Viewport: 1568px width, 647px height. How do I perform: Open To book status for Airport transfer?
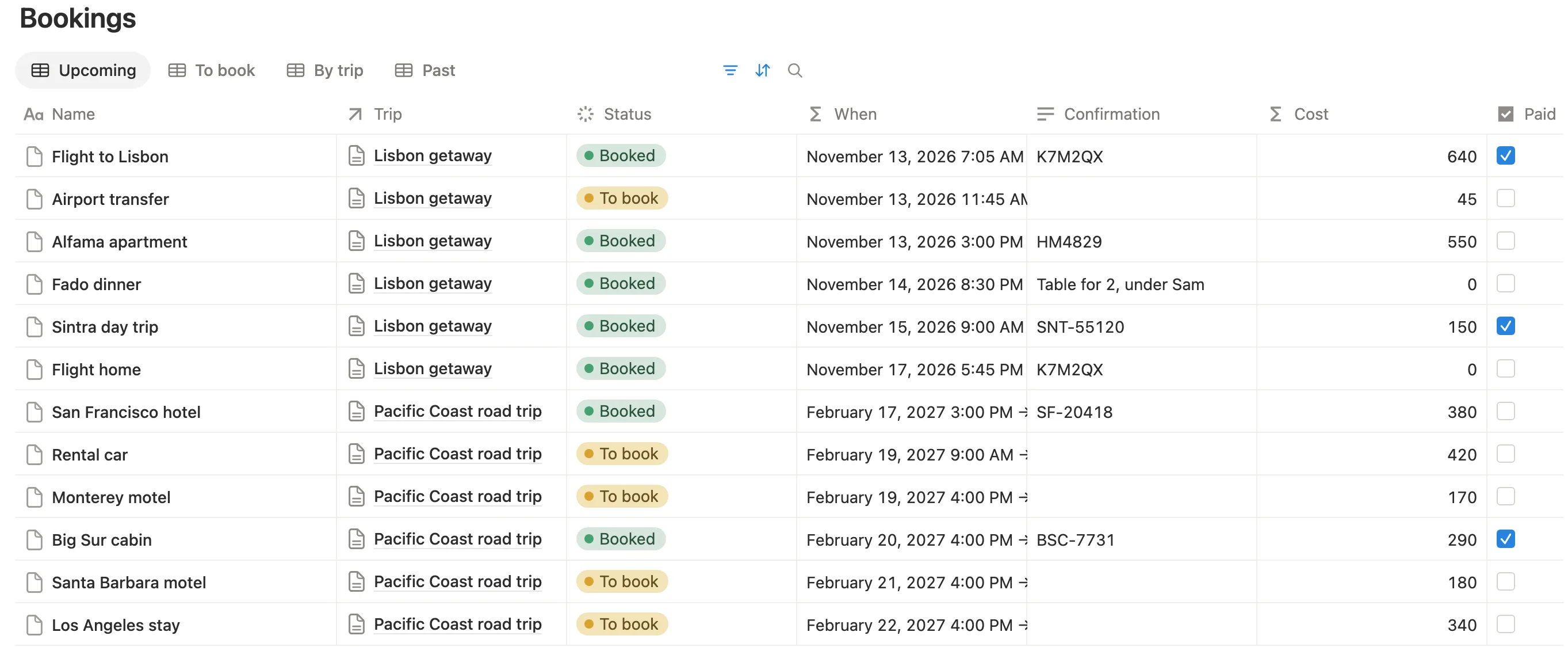(x=622, y=199)
